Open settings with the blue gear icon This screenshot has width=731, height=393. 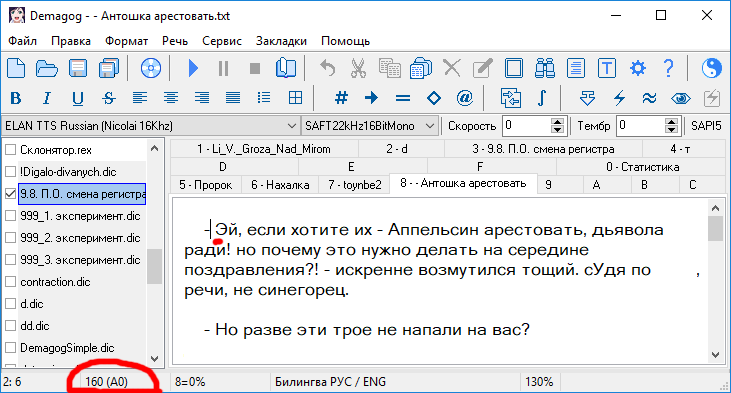pos(637,69)
